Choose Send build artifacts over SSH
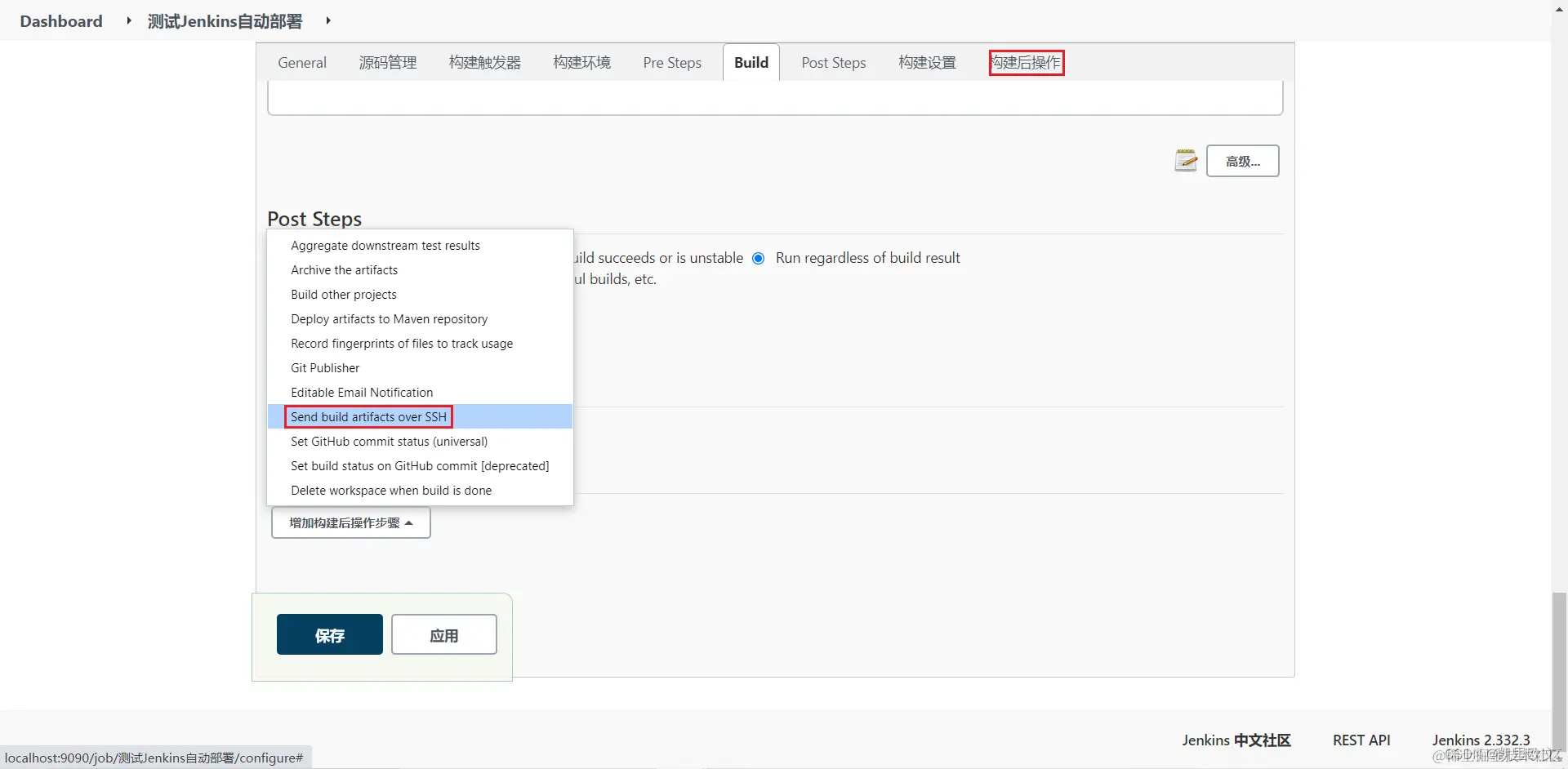 pyautogui.click(x=367, y=416)
